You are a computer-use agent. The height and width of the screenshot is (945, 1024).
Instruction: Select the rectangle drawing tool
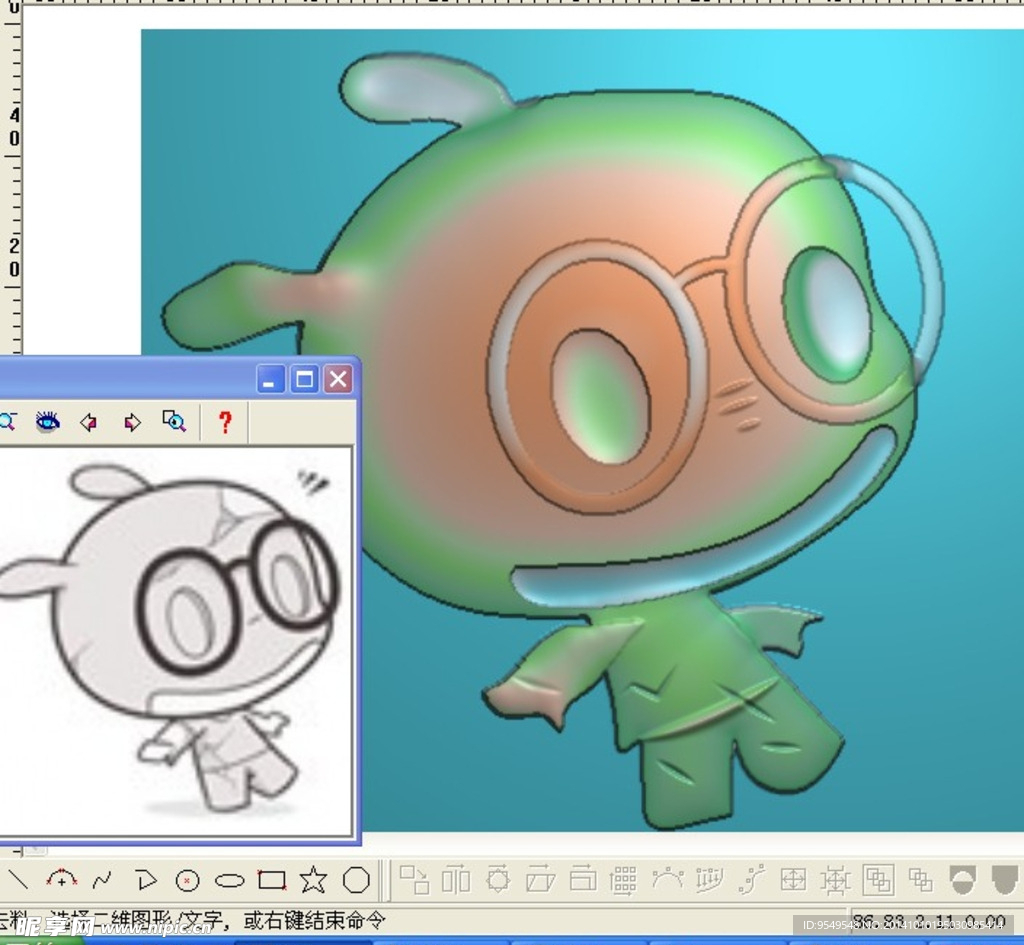coord(272,880)
